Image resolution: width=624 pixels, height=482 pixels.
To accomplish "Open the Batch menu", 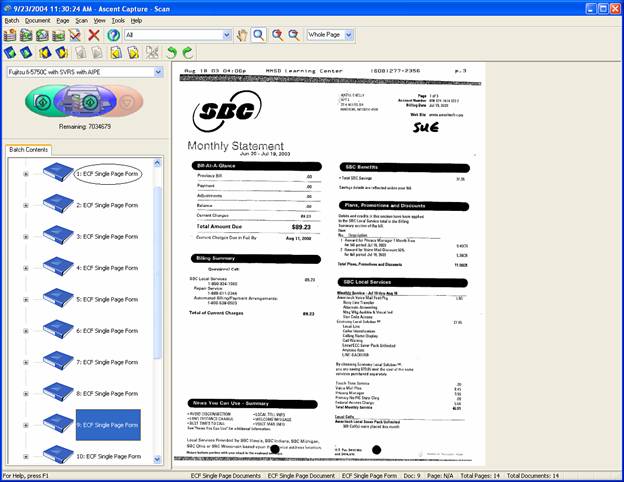I will click(12, 20).
